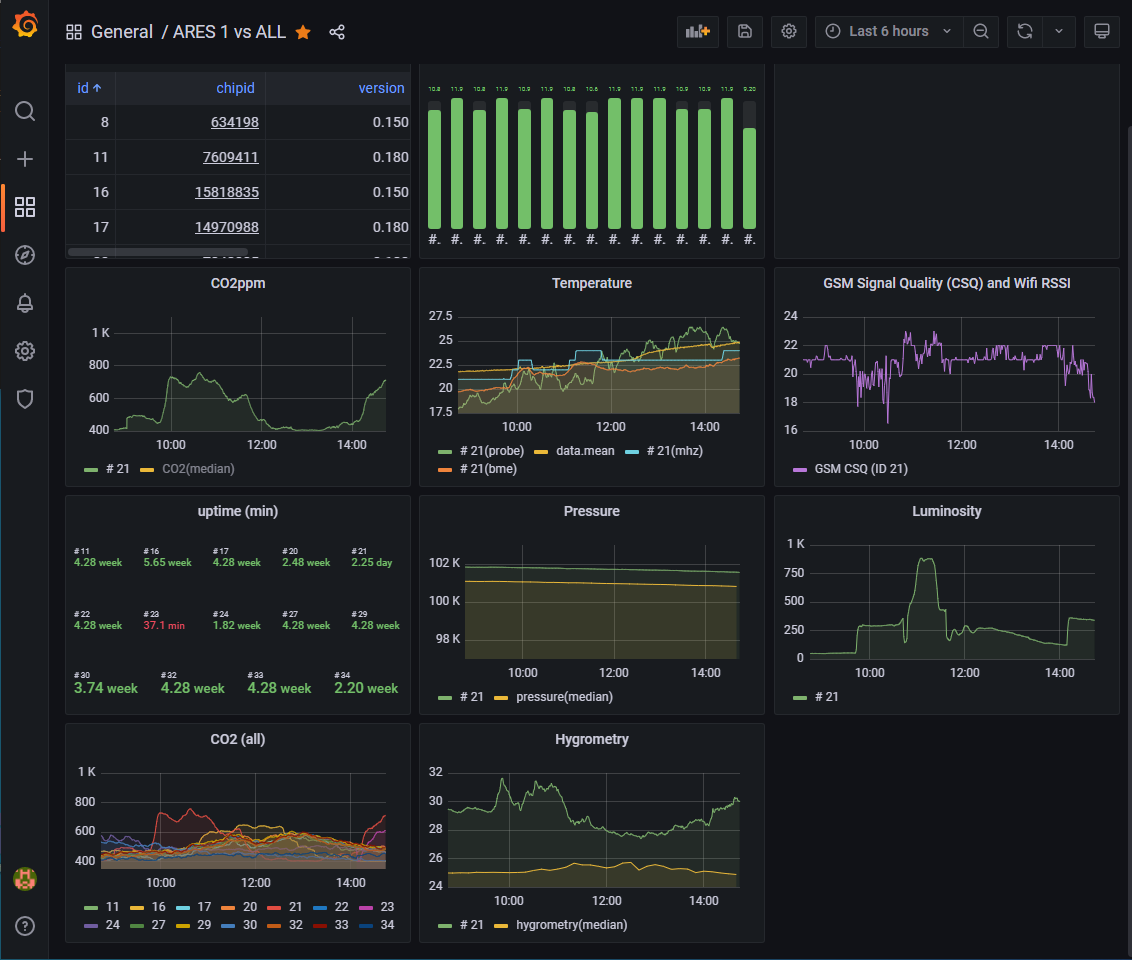Toggle GSM CSQ (ID 21) legend series
The height and width of the screenshot is (960, 1132).
(861, 468)
